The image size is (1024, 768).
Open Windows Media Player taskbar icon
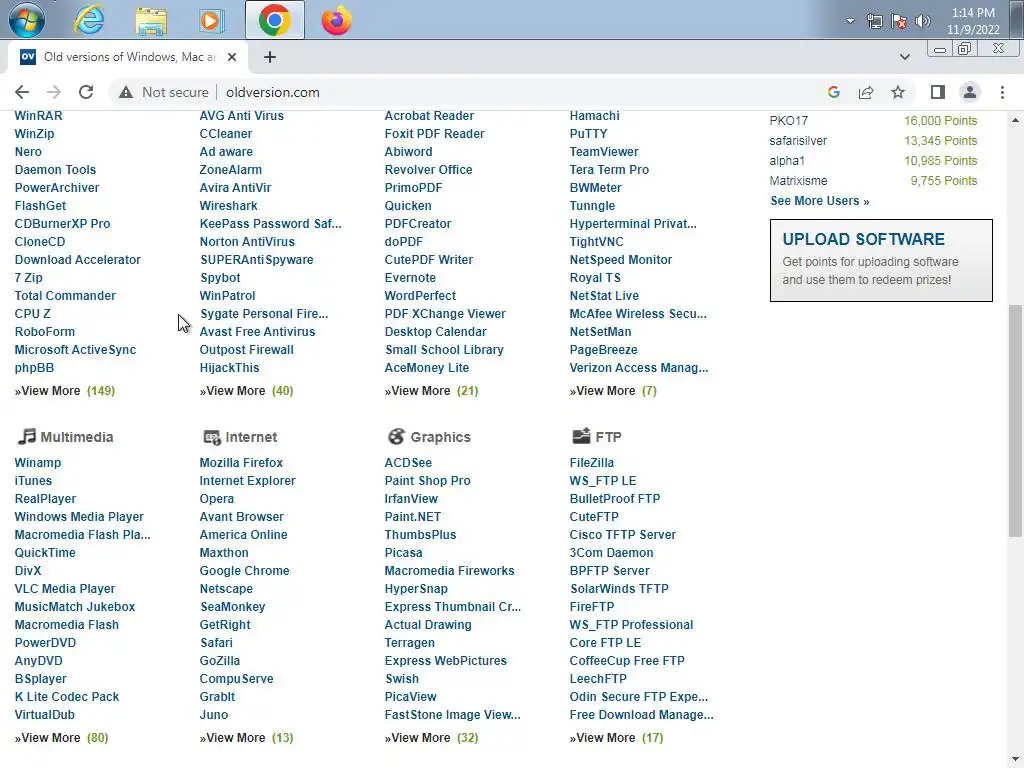(211, 21)
